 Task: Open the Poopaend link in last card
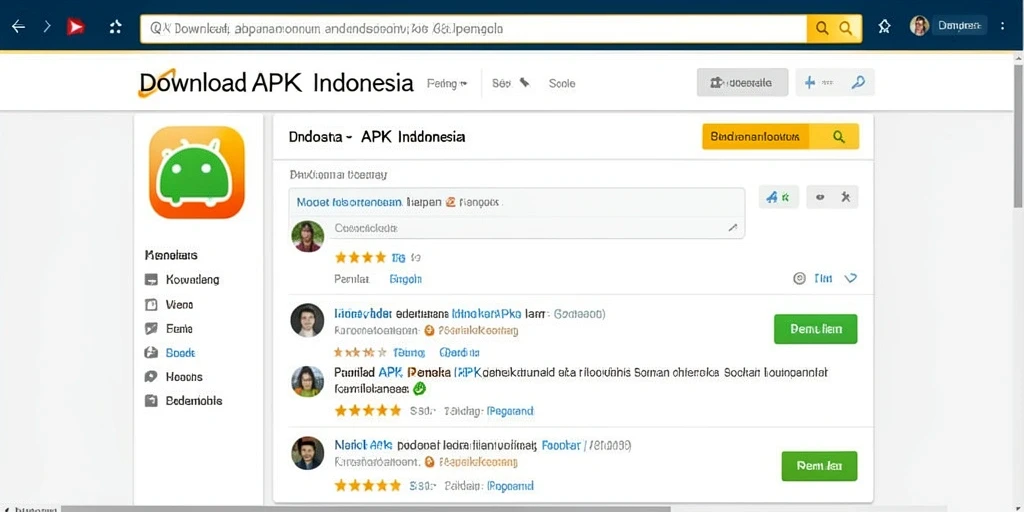pyautogui.click(x=511, y=486)
